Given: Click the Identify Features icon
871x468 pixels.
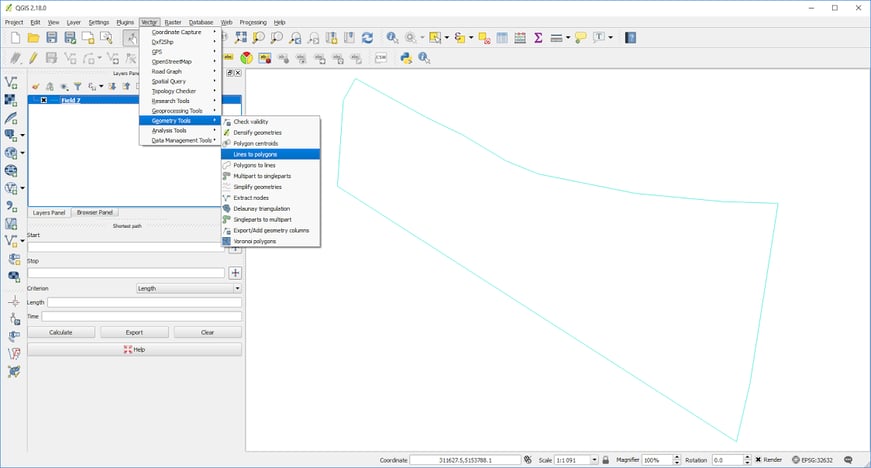Looking at the screenshot, I should (x=392, y=38).
